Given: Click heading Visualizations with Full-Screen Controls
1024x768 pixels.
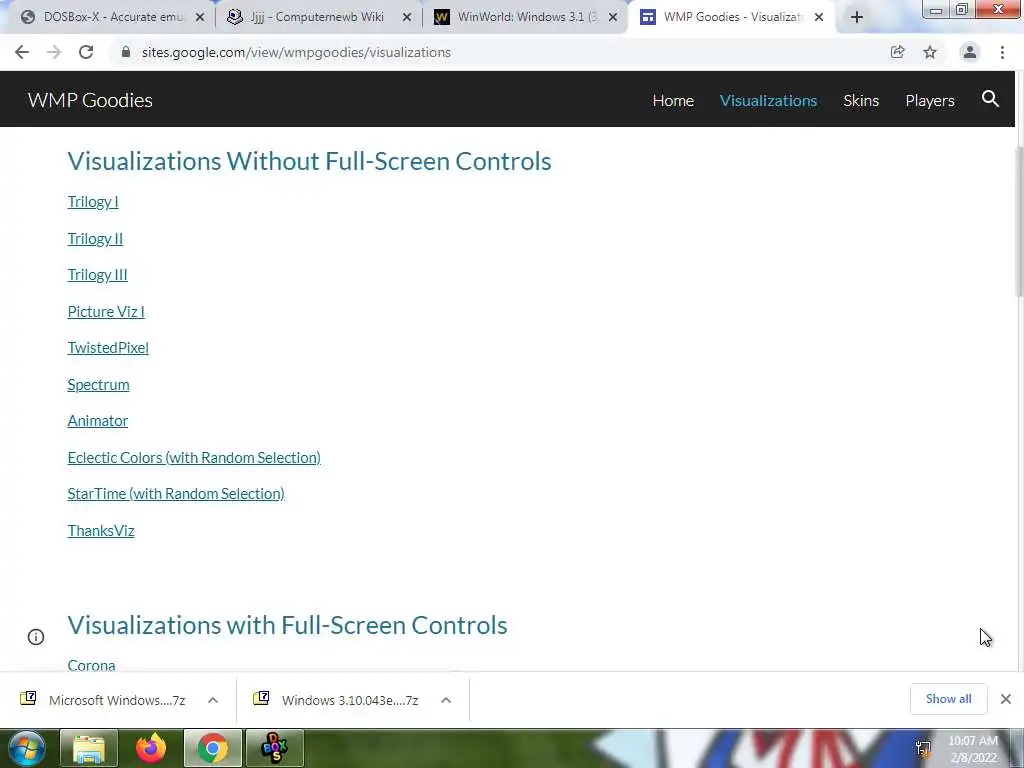Looking at the screenshot, I should [x=287, y=625].
